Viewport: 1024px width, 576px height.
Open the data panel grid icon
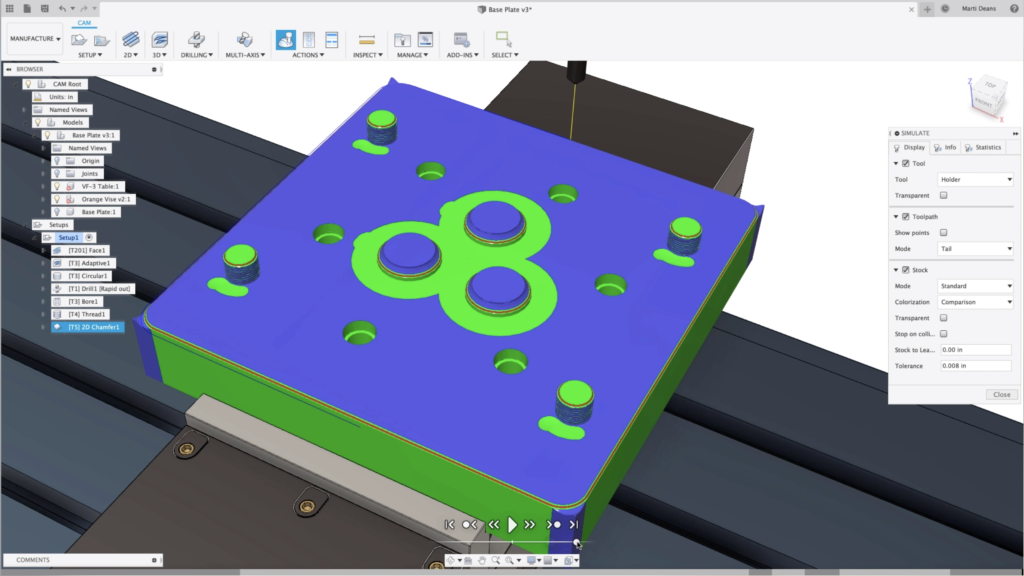(9, 8)
